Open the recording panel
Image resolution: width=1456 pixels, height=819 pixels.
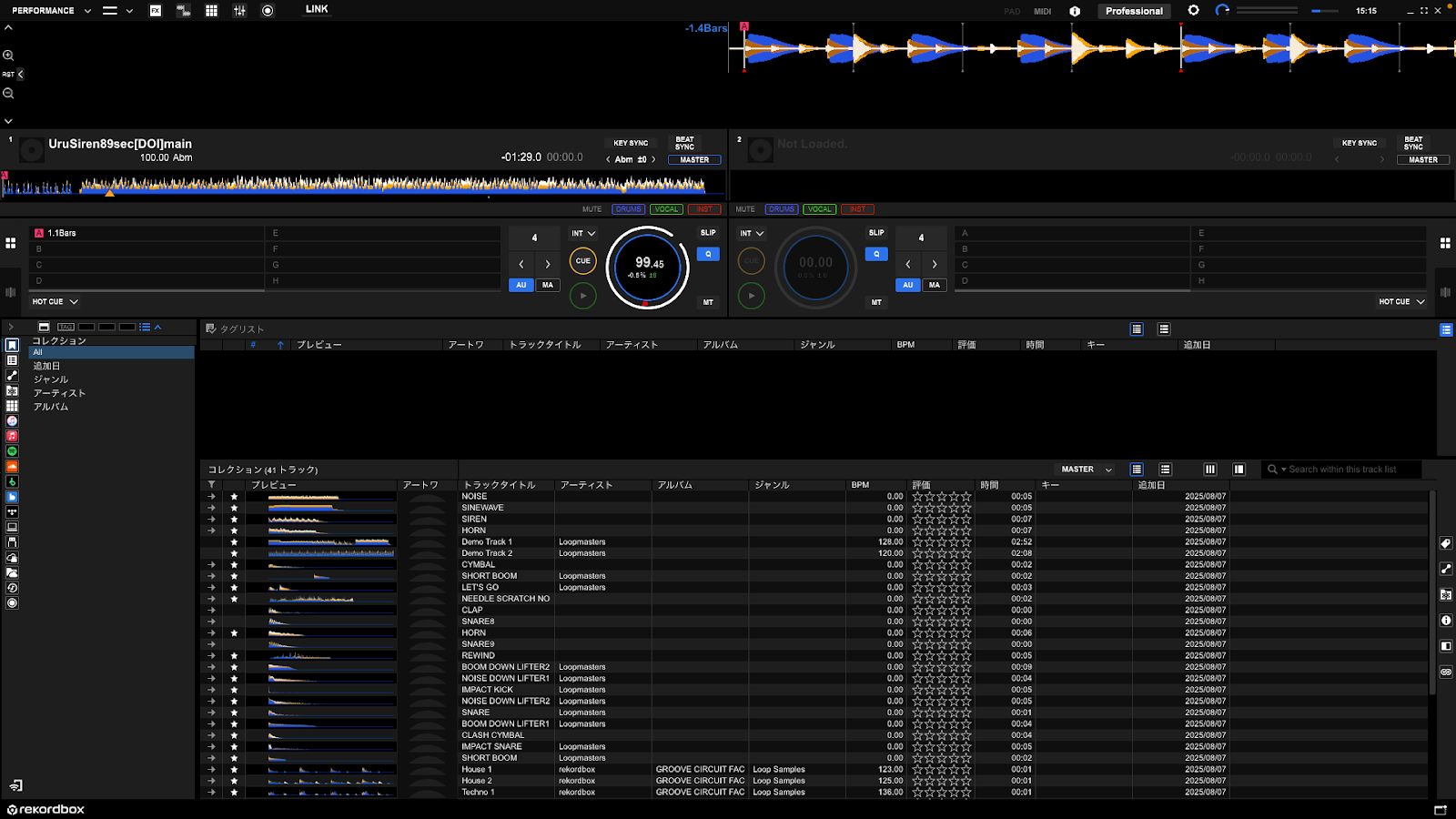(268, 11)
